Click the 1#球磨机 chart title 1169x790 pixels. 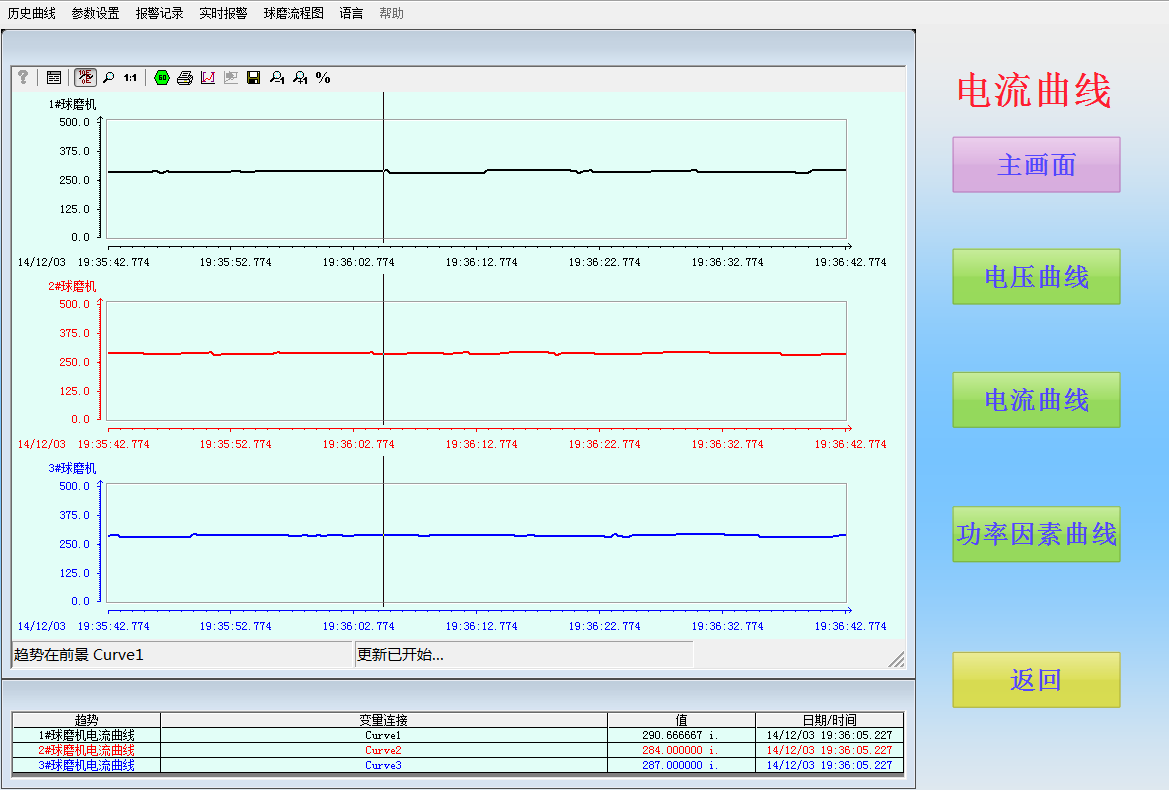(72, 104)
